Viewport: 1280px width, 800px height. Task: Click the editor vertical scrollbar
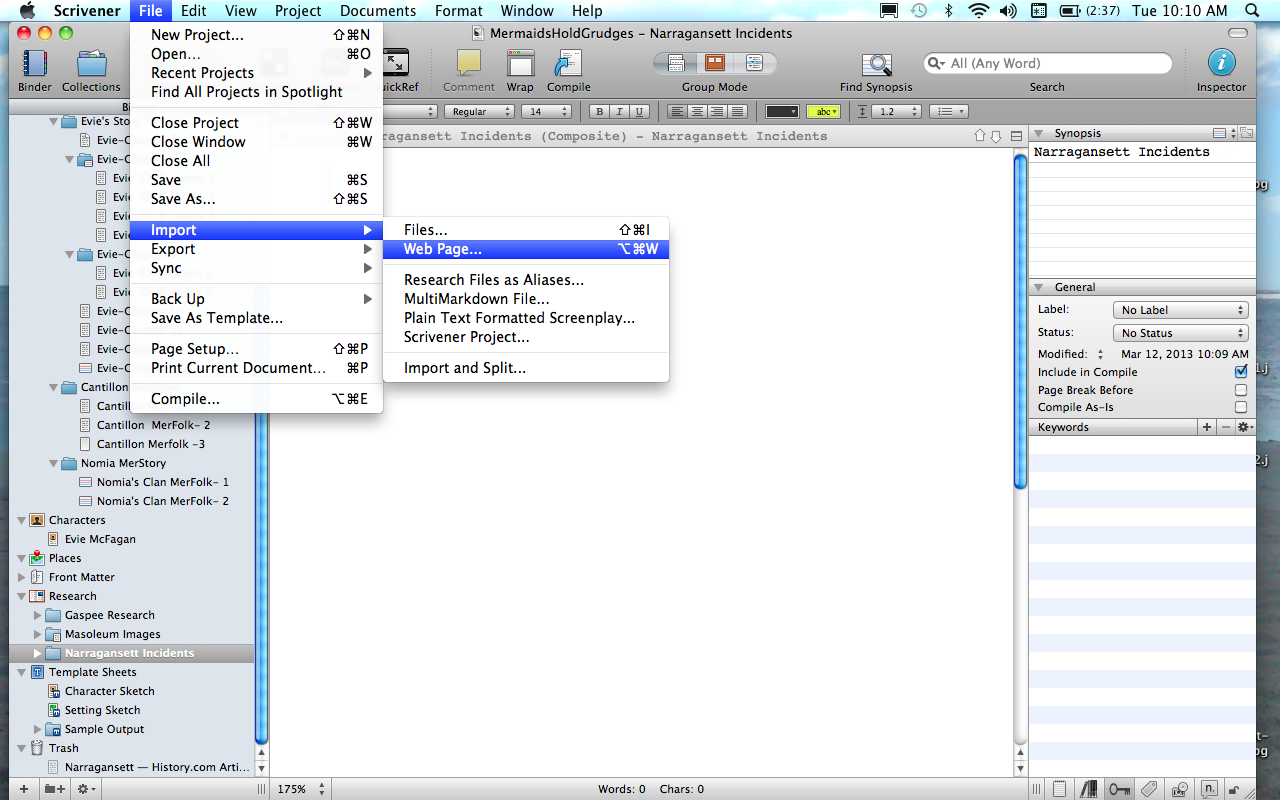coord(1020,321)
